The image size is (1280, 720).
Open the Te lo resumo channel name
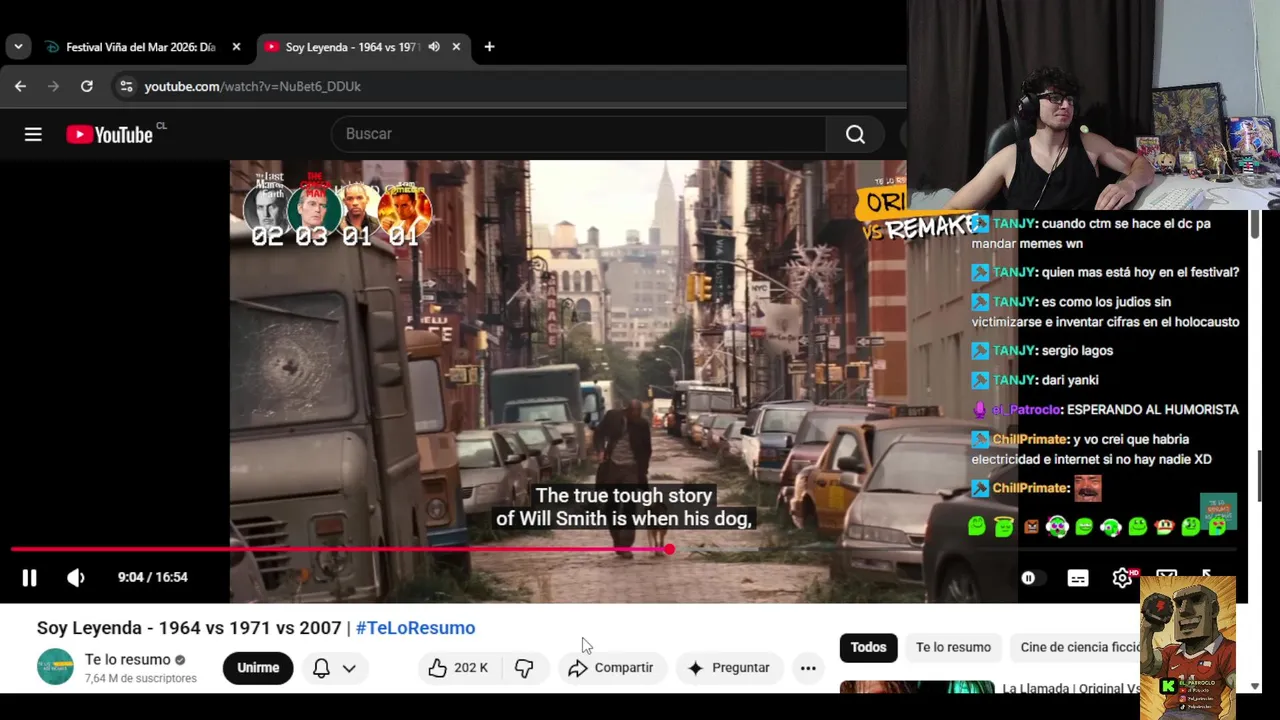127,660
